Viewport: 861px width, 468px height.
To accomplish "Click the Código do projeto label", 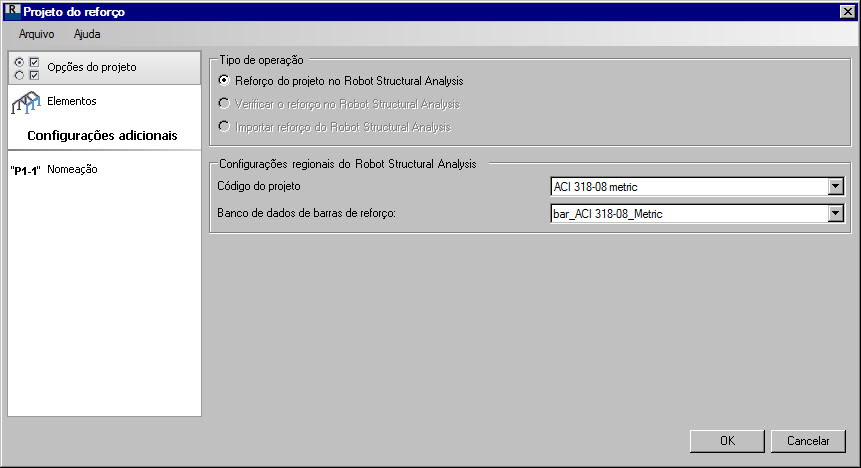I will coord(259,186).
